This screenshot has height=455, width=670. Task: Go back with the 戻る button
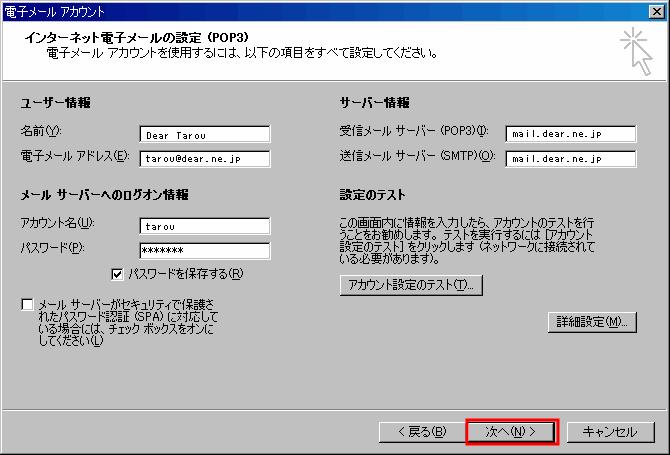pyautogui.click(x=422, y=432)
